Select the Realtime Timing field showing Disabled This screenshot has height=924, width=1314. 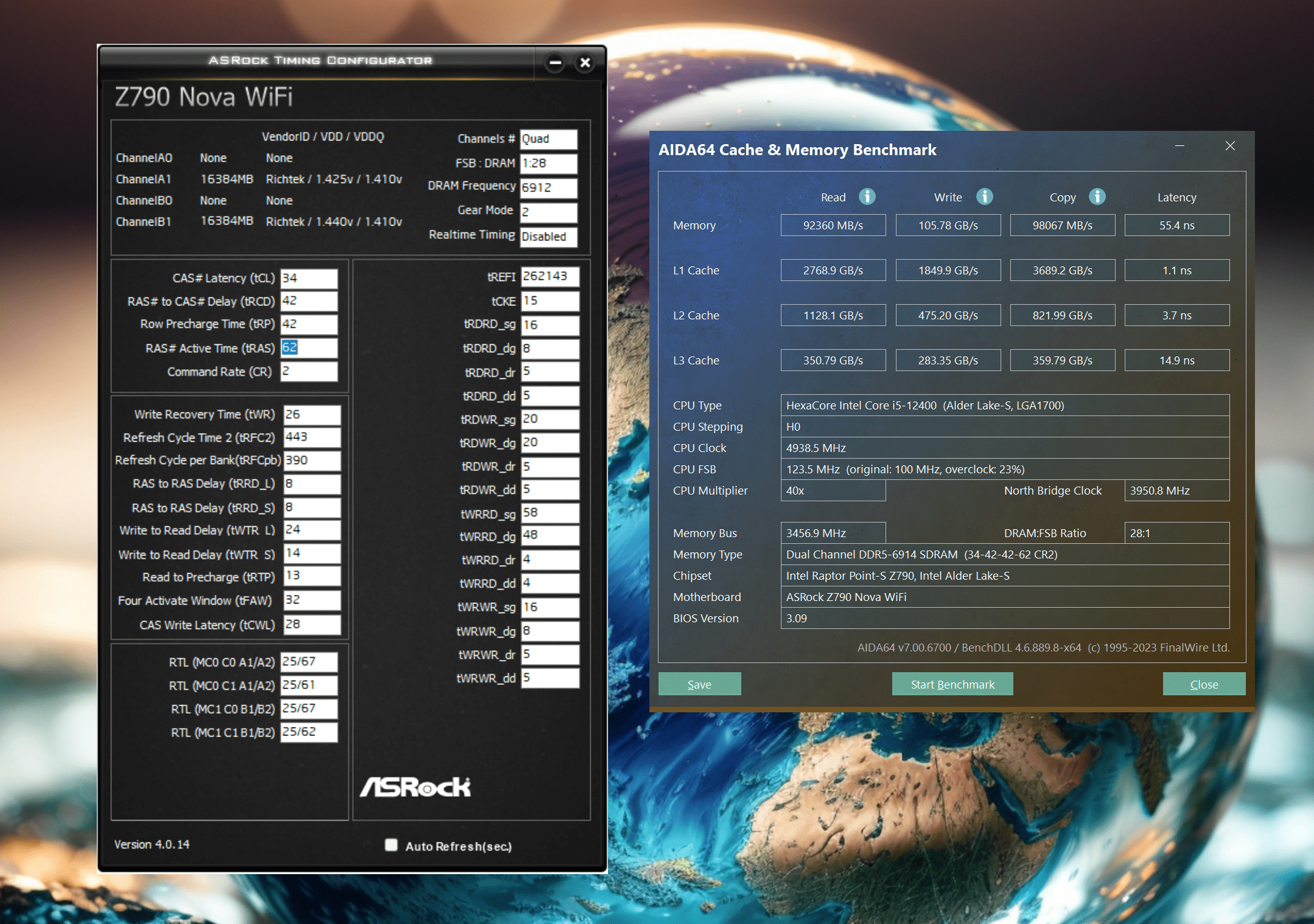(x=548, y=237)
